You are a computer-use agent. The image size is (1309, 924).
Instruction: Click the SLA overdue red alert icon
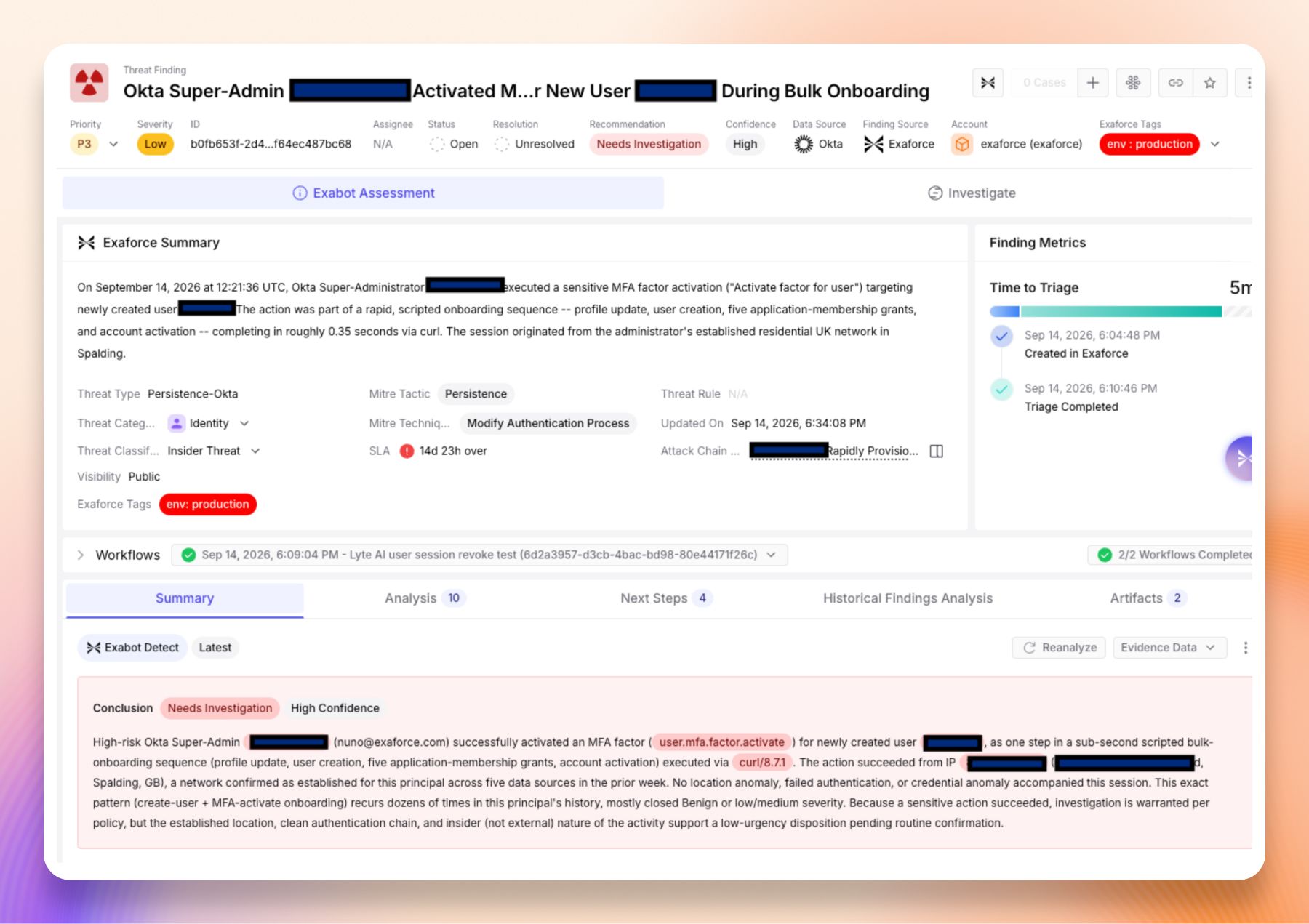[407, 451]
